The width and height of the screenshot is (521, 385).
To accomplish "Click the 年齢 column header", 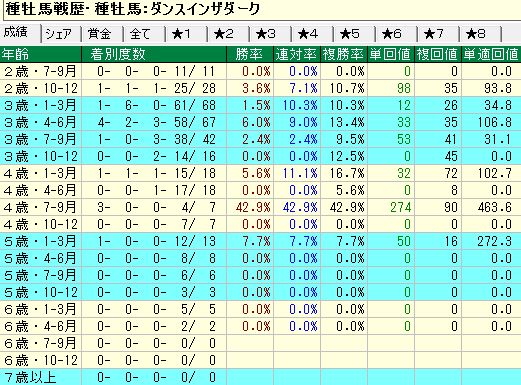I will click(x=41, y=54).
